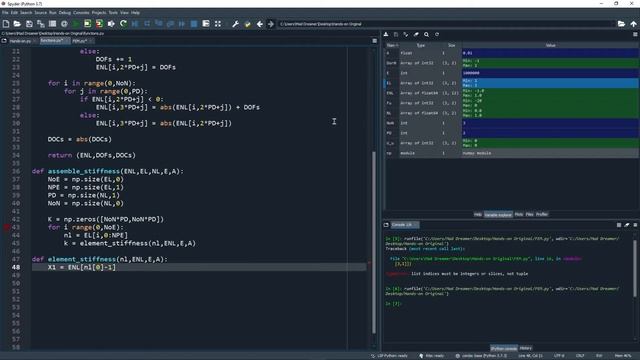
Task: Select the np module variable row
Action: (x=511, y=153)
